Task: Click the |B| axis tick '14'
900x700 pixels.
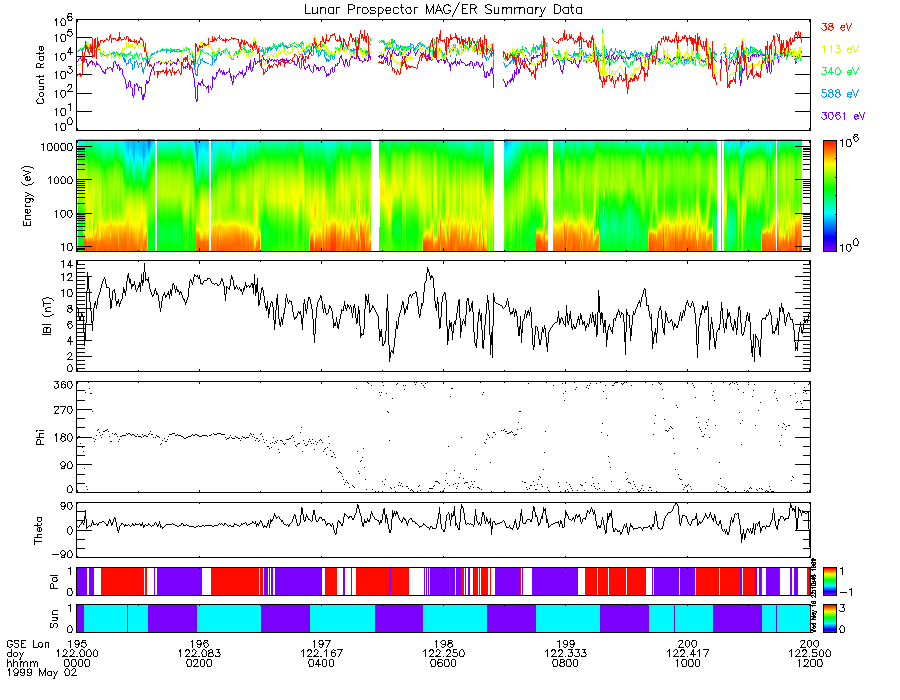Action: (67, 265)
